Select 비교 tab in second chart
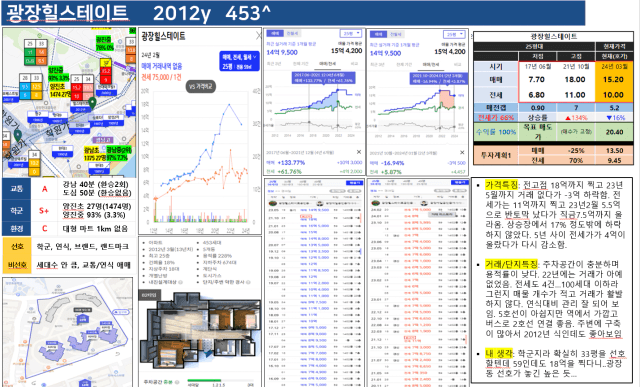 458,65
